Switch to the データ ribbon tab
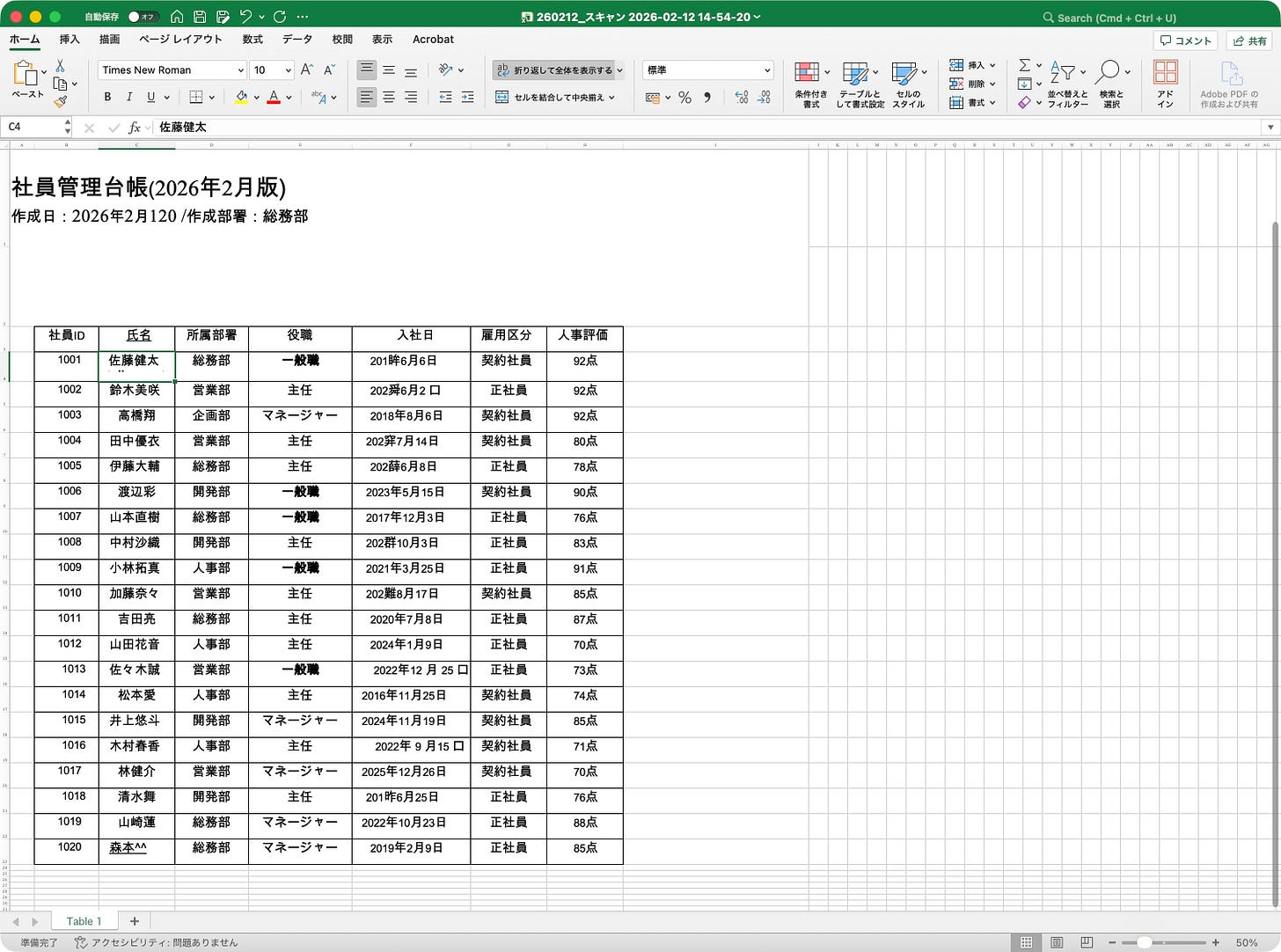This screenshot has width=1281, height=952. (x=296, y=39)
